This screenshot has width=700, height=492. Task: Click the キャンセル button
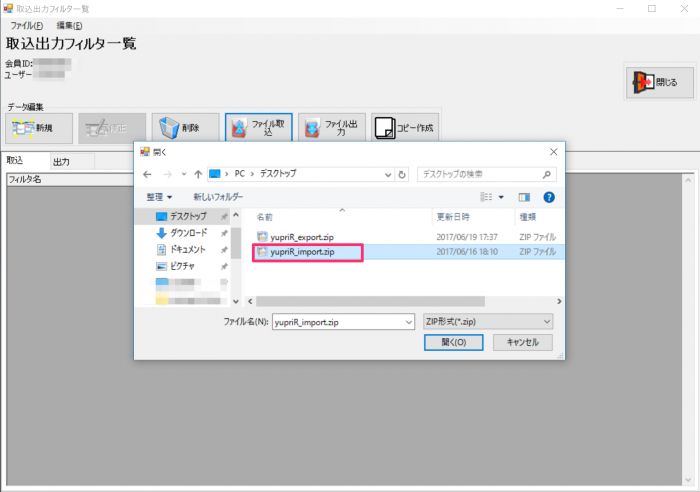click(522, 342)
